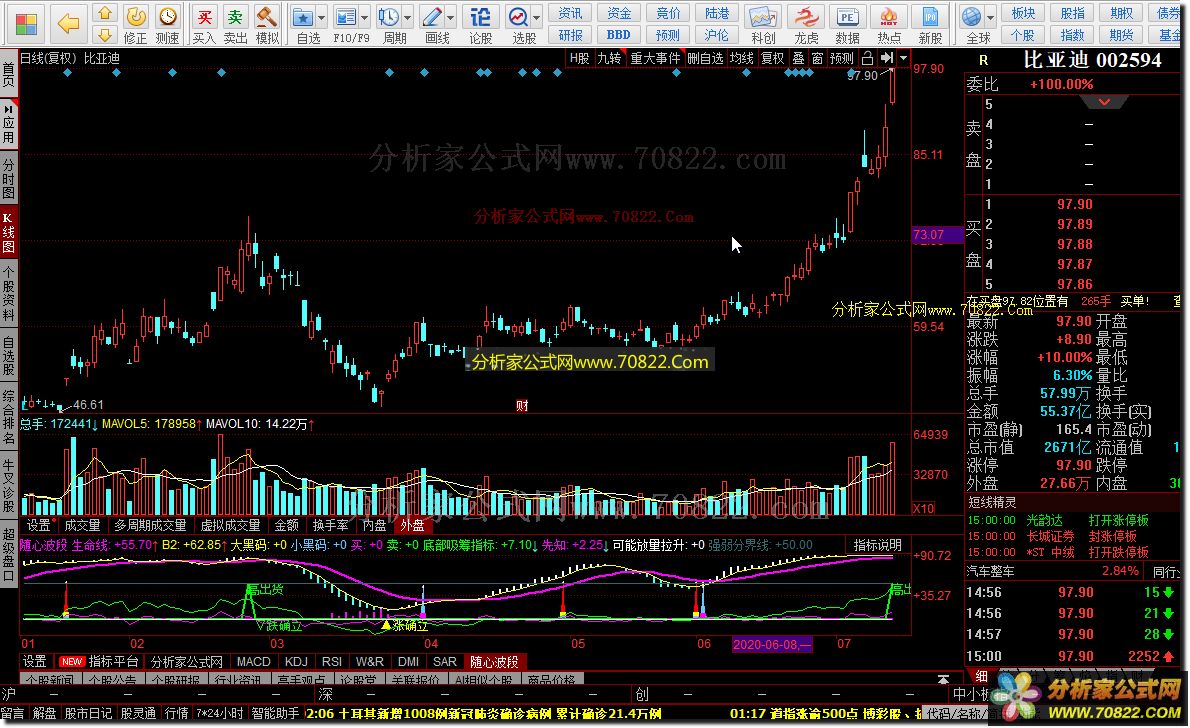The width and height of the screenshot is (1190, 728).
Task: Open the 新股 IPO icon
Action: 930,24
